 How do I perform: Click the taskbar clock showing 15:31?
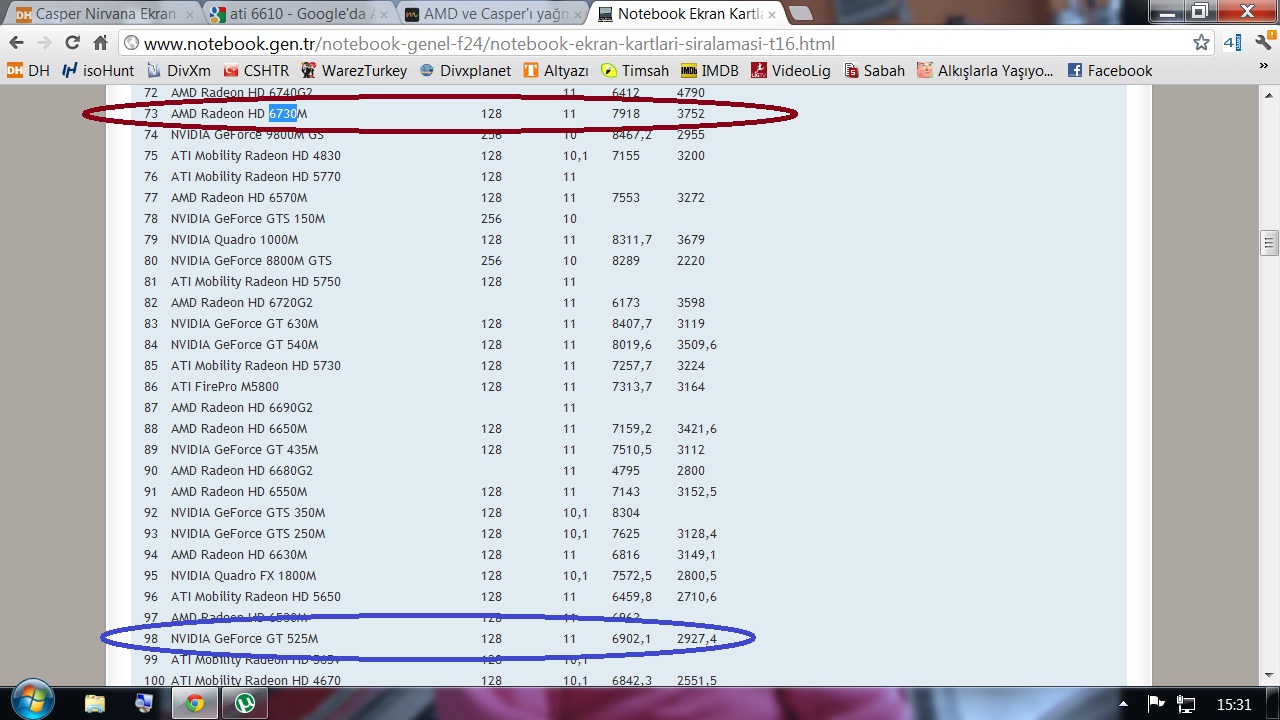click(x=1235, y=704)
